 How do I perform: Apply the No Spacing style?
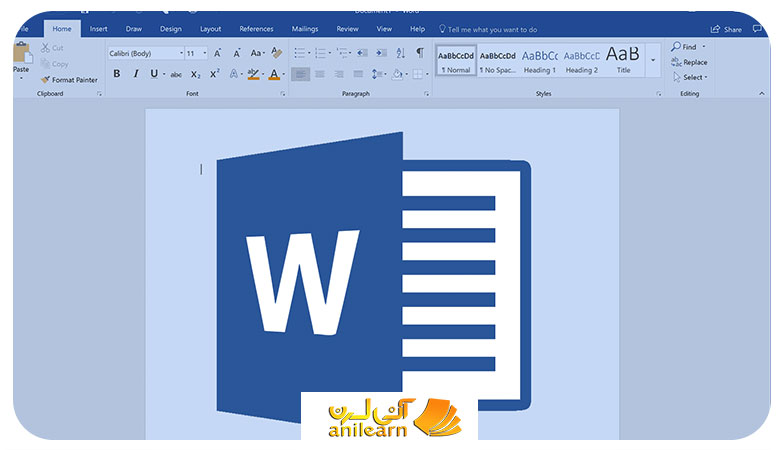(498, 60)
